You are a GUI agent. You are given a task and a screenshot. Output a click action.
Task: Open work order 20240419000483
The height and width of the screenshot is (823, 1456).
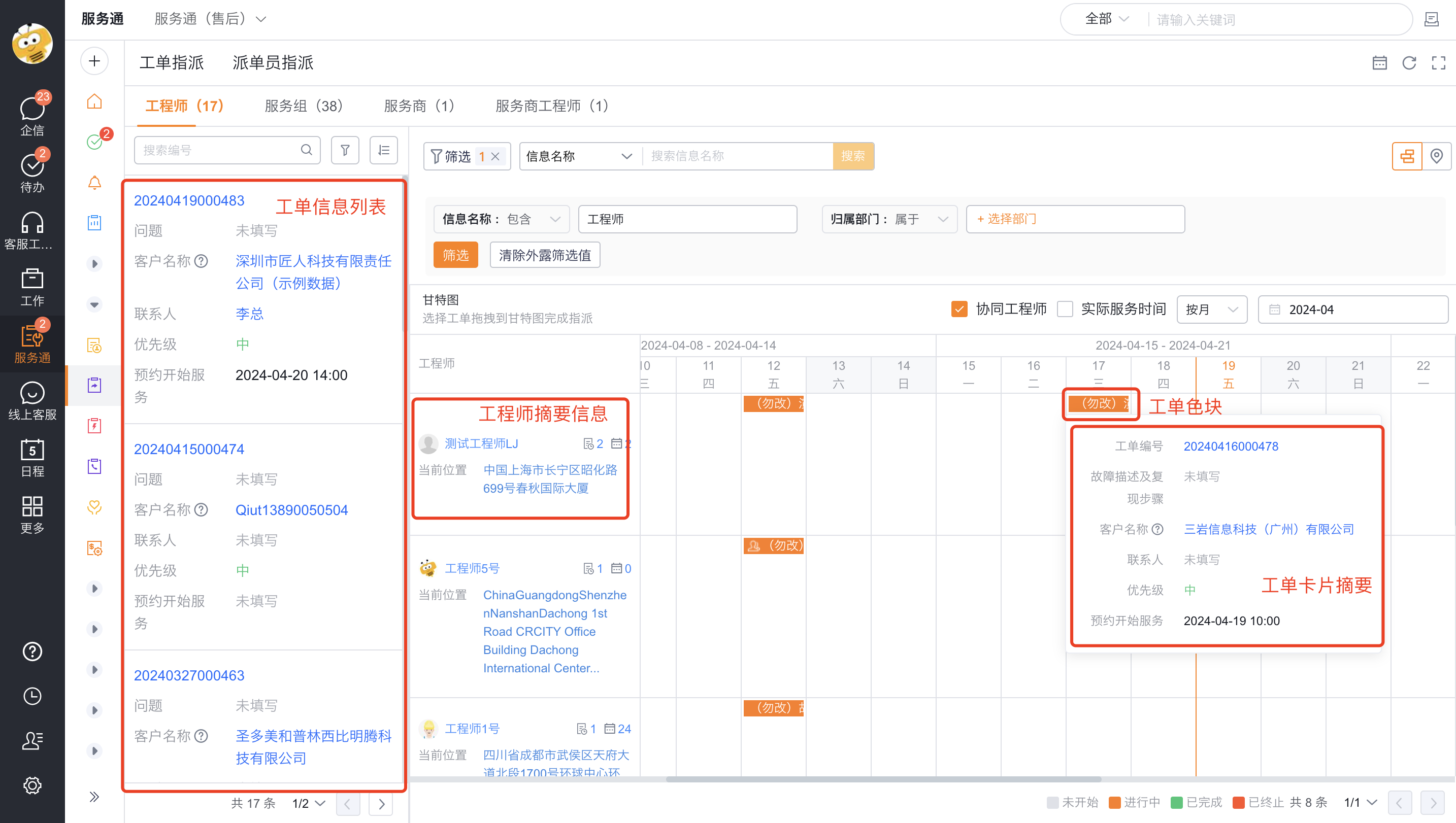tap(189, 200)
